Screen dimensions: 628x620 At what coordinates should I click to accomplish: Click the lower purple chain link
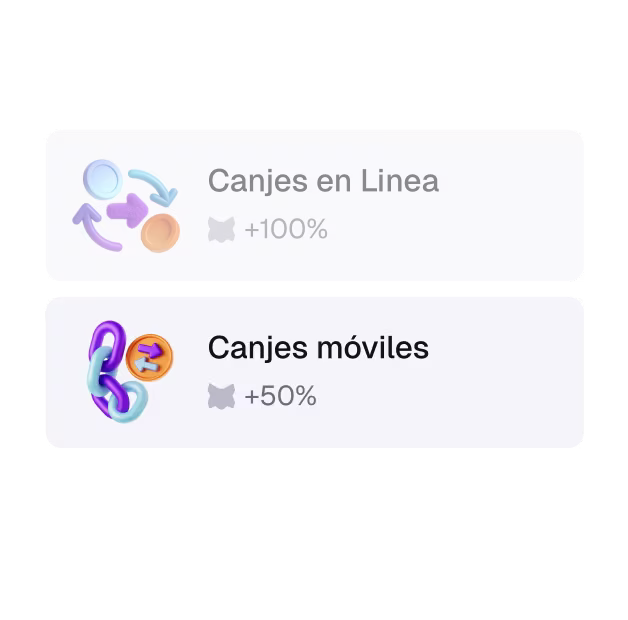109,395
